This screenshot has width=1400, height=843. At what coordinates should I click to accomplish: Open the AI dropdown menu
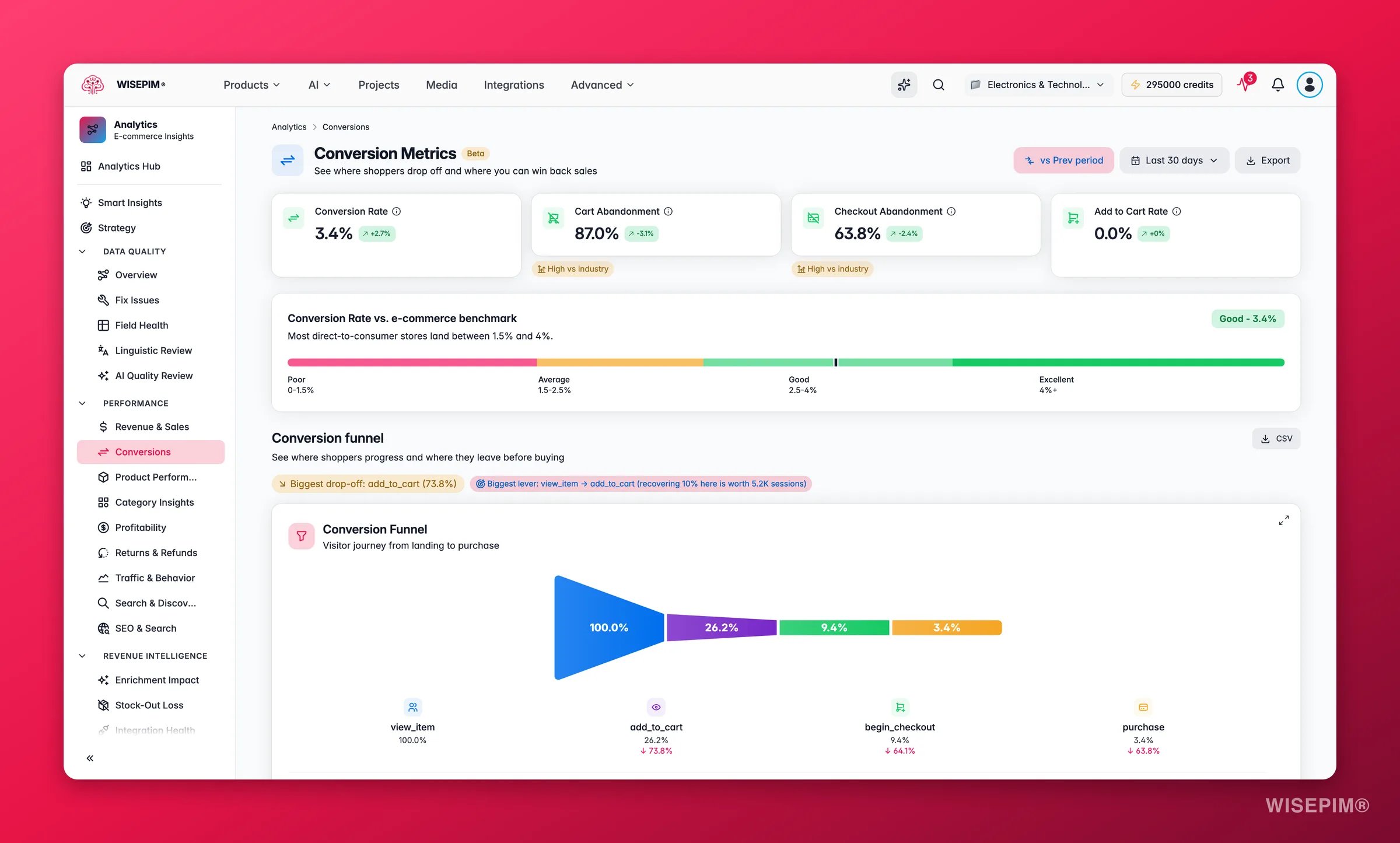(x=319, y=85)
